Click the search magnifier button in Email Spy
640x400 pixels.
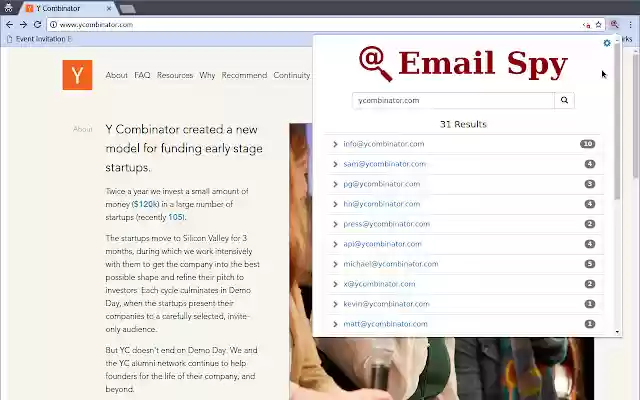point(564,100)
